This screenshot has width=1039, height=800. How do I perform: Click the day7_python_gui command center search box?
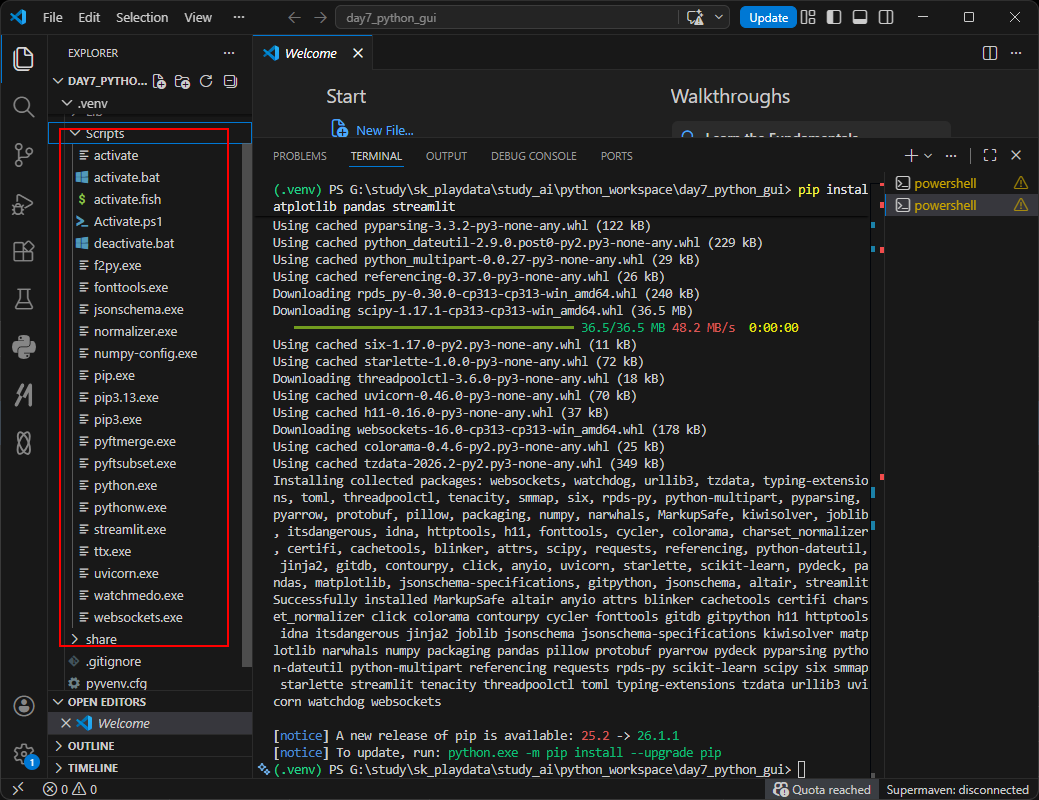tap(507, 18)
